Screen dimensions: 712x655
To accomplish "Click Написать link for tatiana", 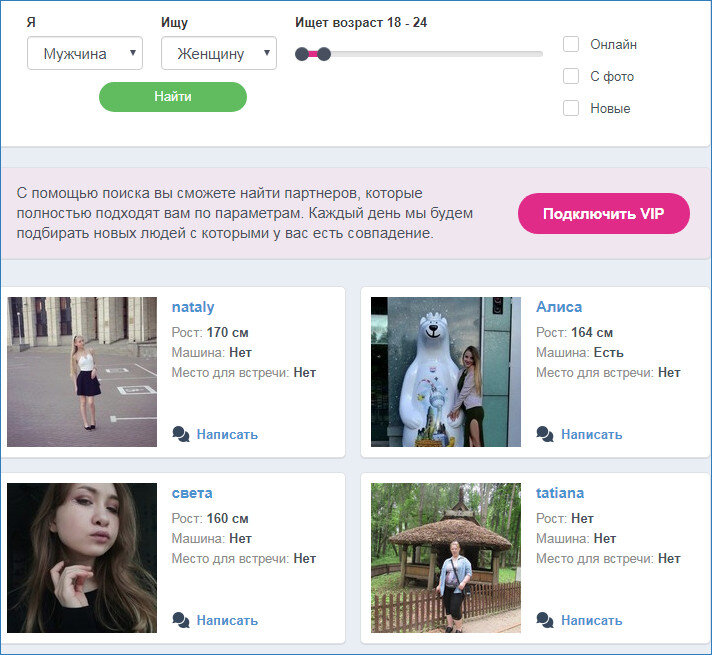I will pos(592,620).
